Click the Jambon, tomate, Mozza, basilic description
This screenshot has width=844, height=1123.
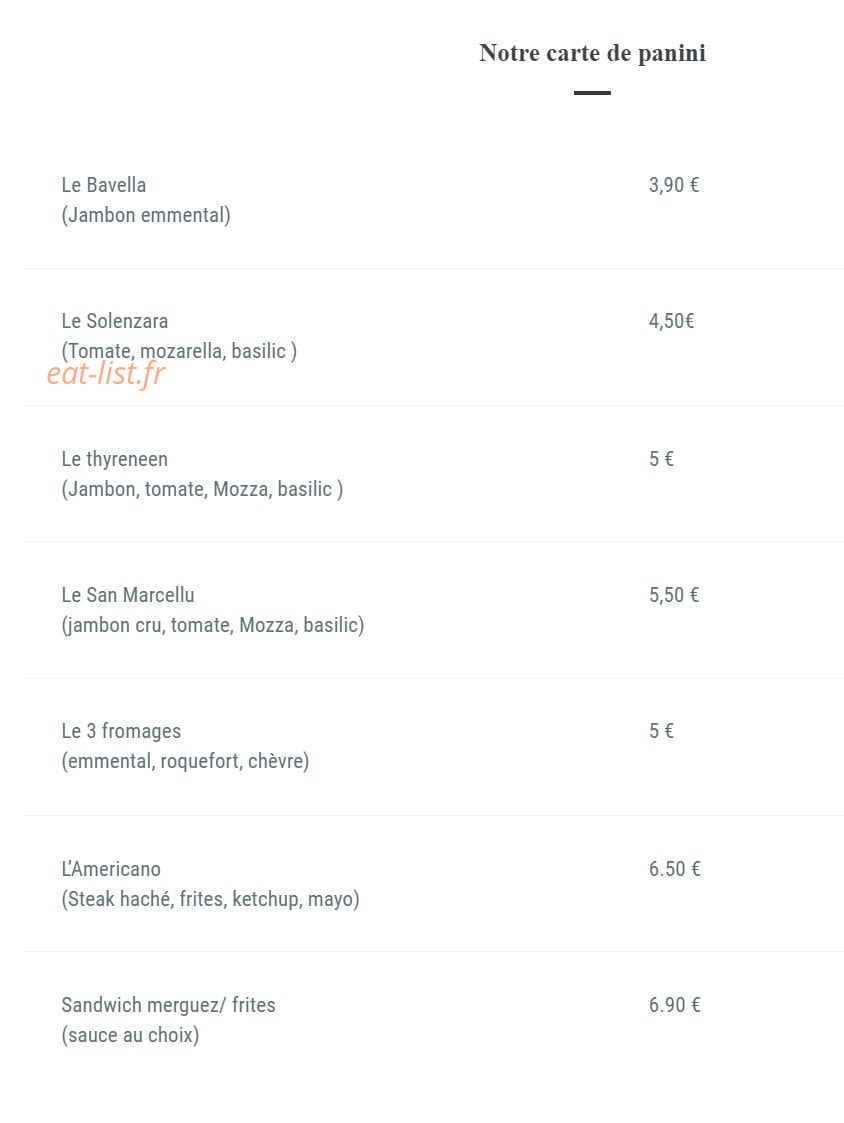202,489
